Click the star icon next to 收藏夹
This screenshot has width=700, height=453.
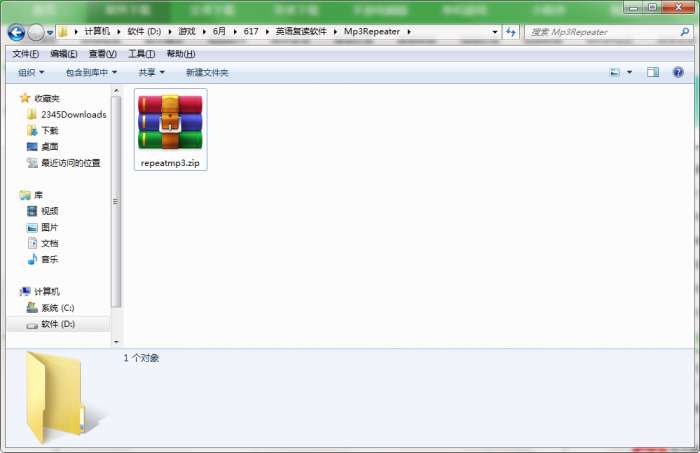(x=25, y=98)
